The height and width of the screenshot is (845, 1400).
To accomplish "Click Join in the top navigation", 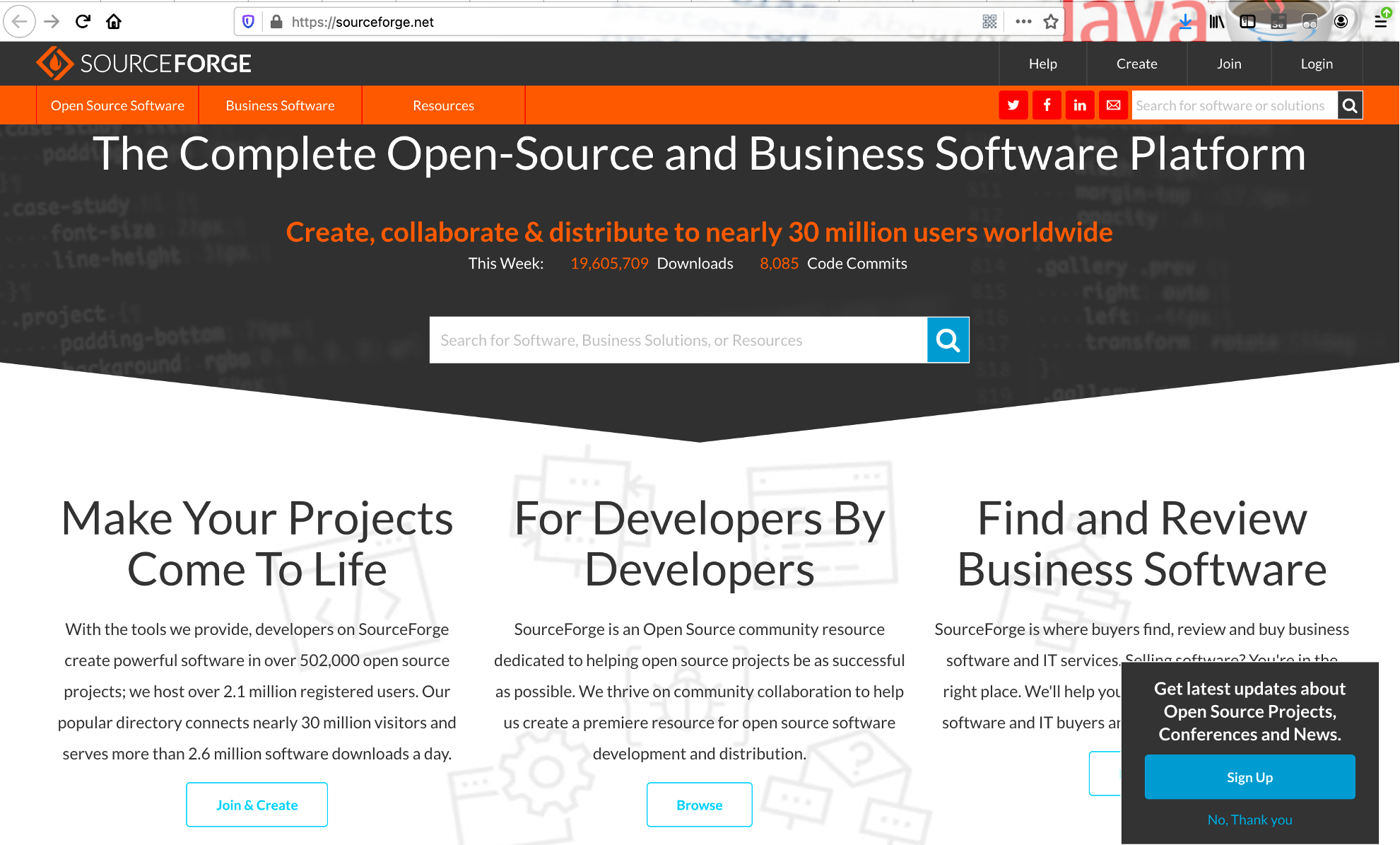I will click(x=1229, y=64).
